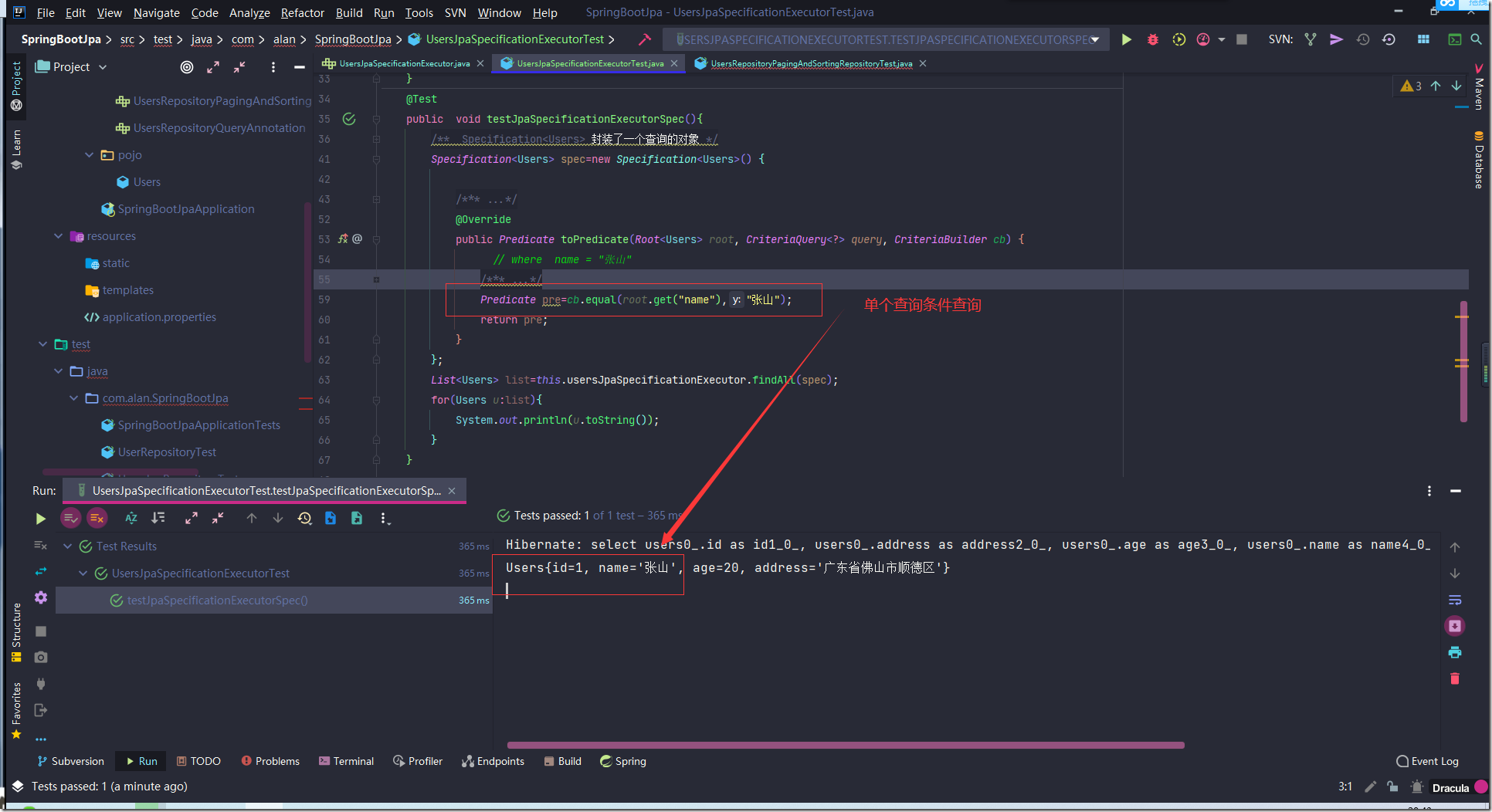Hide the Project panel with minus icon
Image resolution: width=1492 pixels, height=812 pixels.
point(300,67)
